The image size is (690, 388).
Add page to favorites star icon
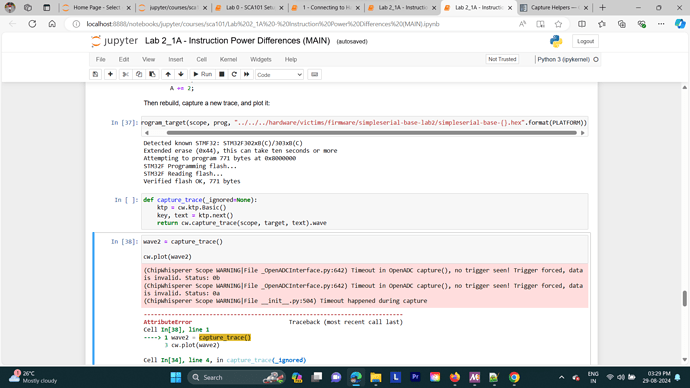click(x=558, y=24)
